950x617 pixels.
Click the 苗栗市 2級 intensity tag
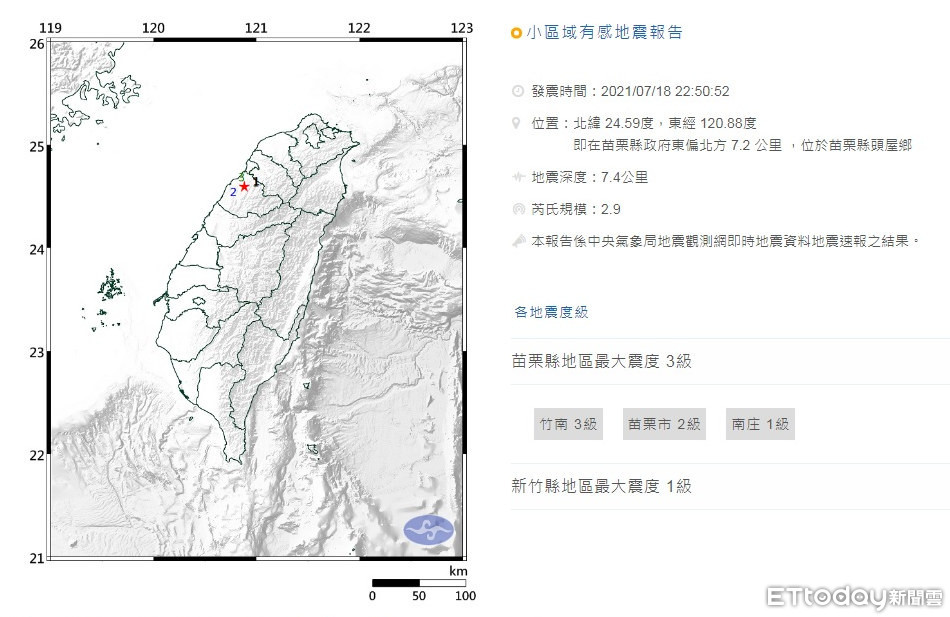point(663,424)
